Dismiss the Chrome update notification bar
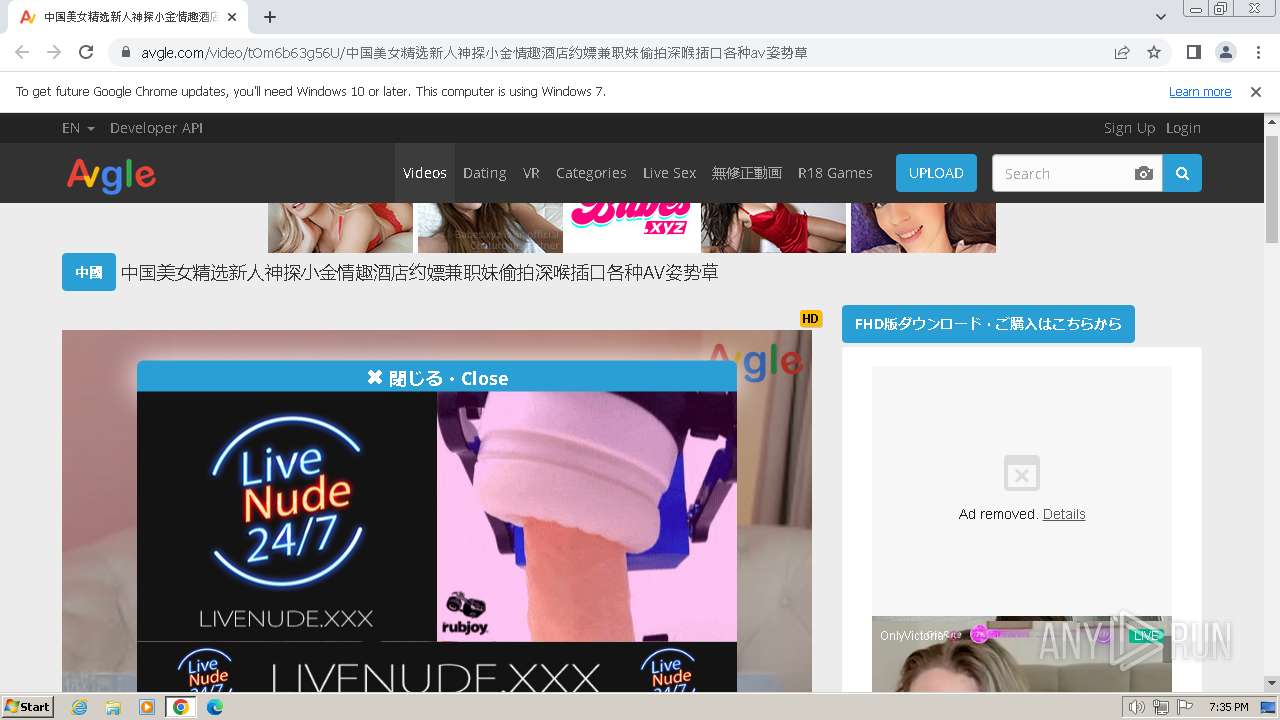1280x720 pixels. pos(1256,92)
